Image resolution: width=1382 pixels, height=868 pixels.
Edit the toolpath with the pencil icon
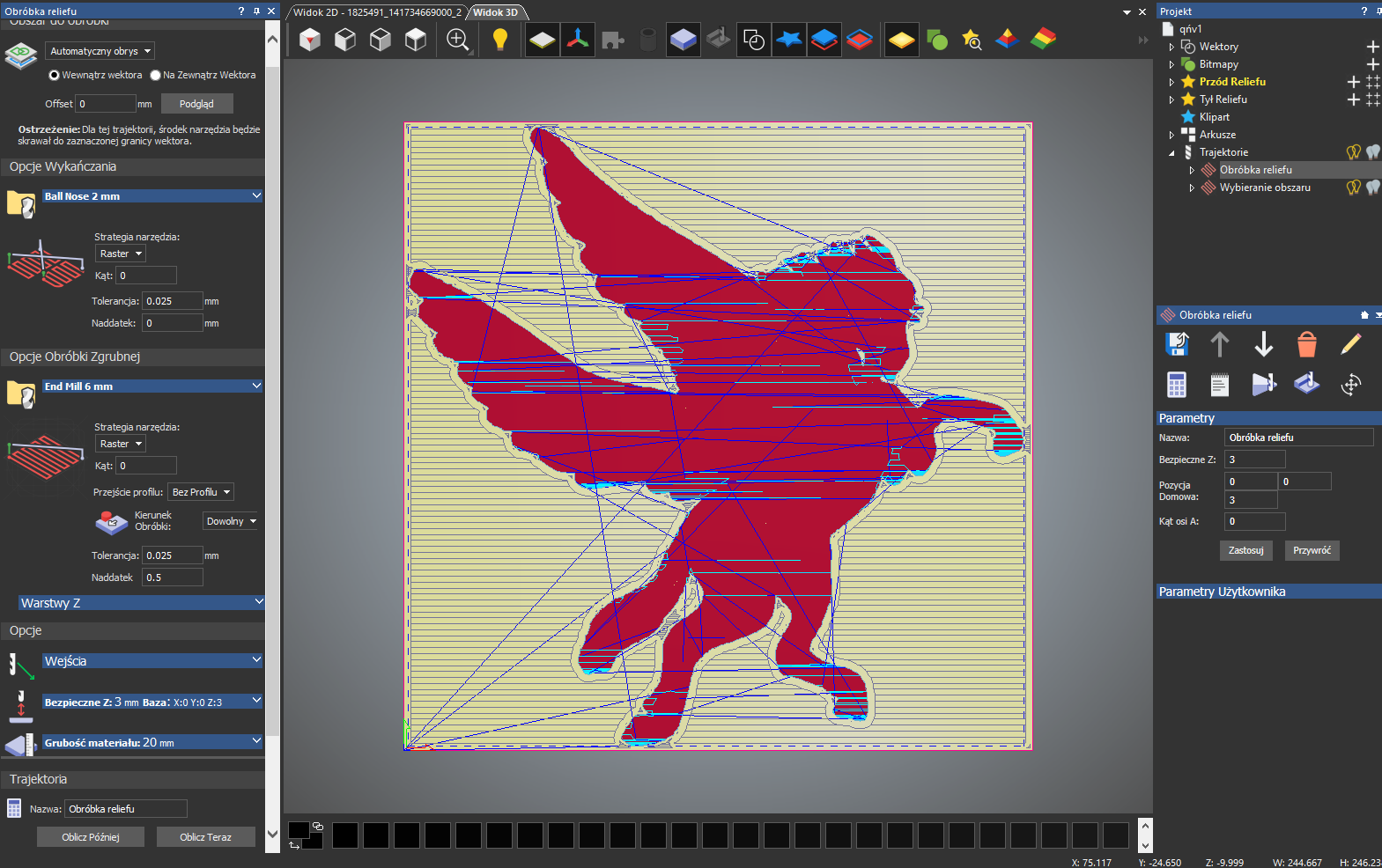tap(1351, 344)
